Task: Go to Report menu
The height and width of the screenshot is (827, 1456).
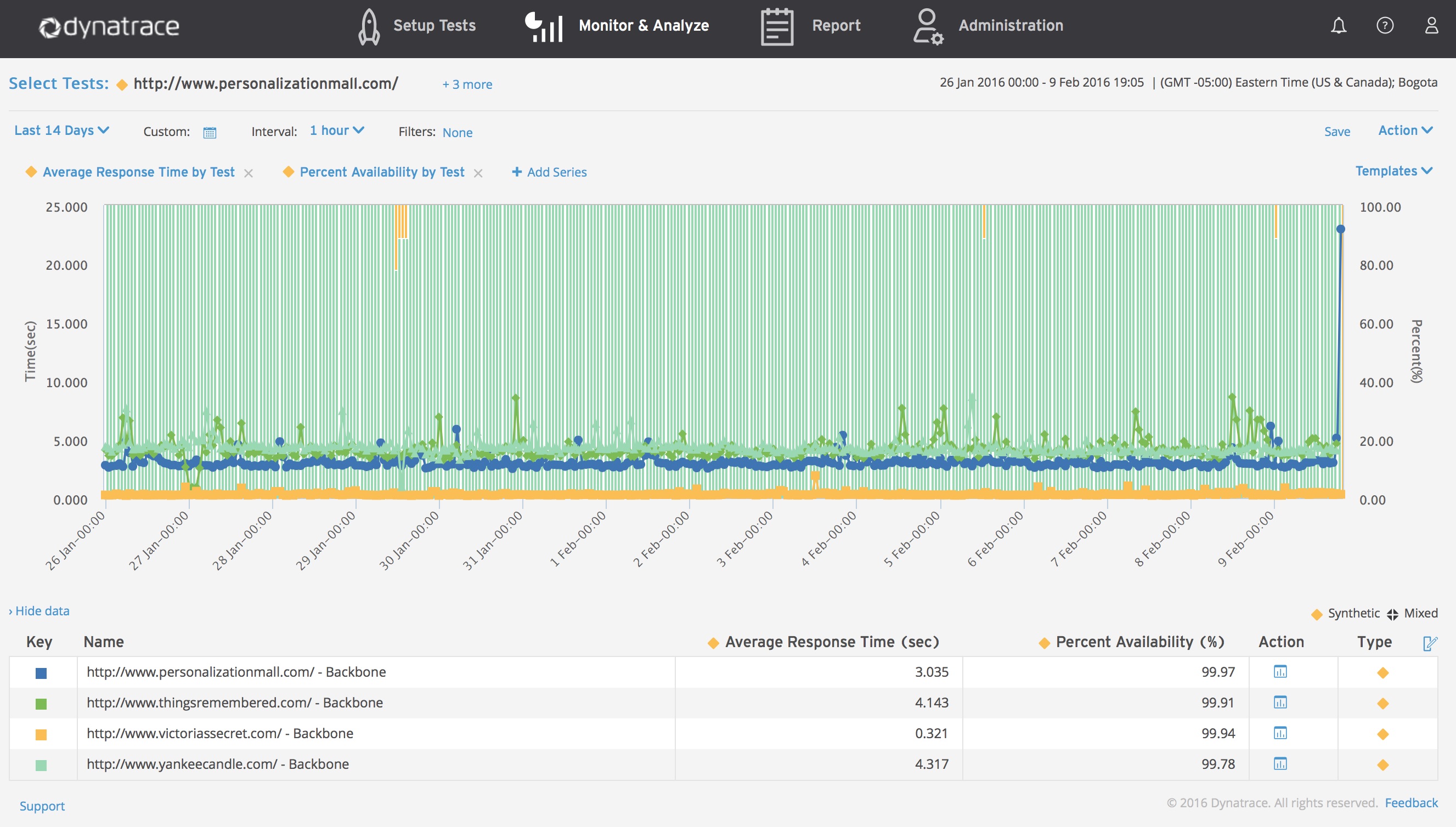Action: [x=836, y=26]
